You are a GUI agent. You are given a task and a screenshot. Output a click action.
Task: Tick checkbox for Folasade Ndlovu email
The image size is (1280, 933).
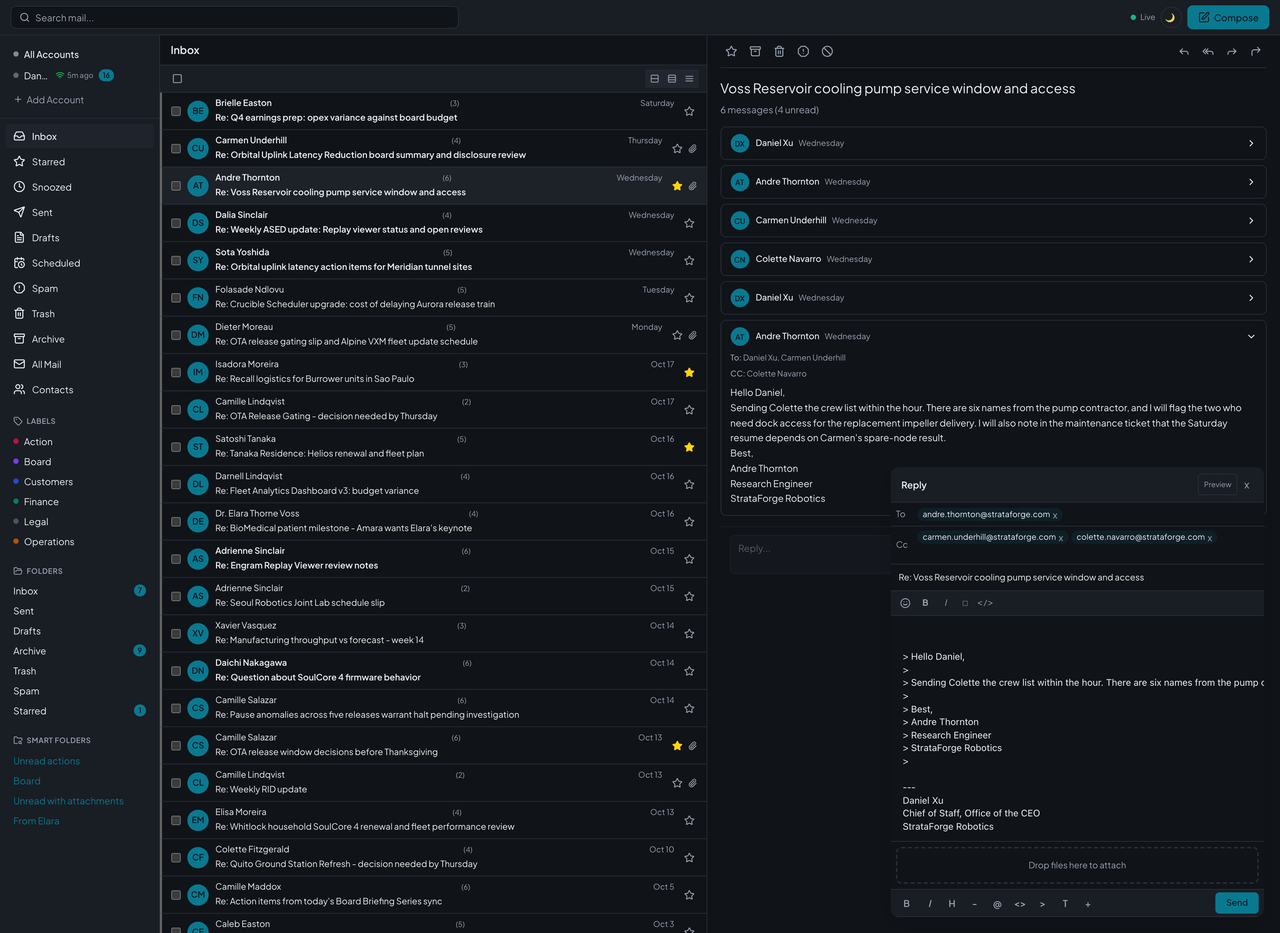(176, 298)
